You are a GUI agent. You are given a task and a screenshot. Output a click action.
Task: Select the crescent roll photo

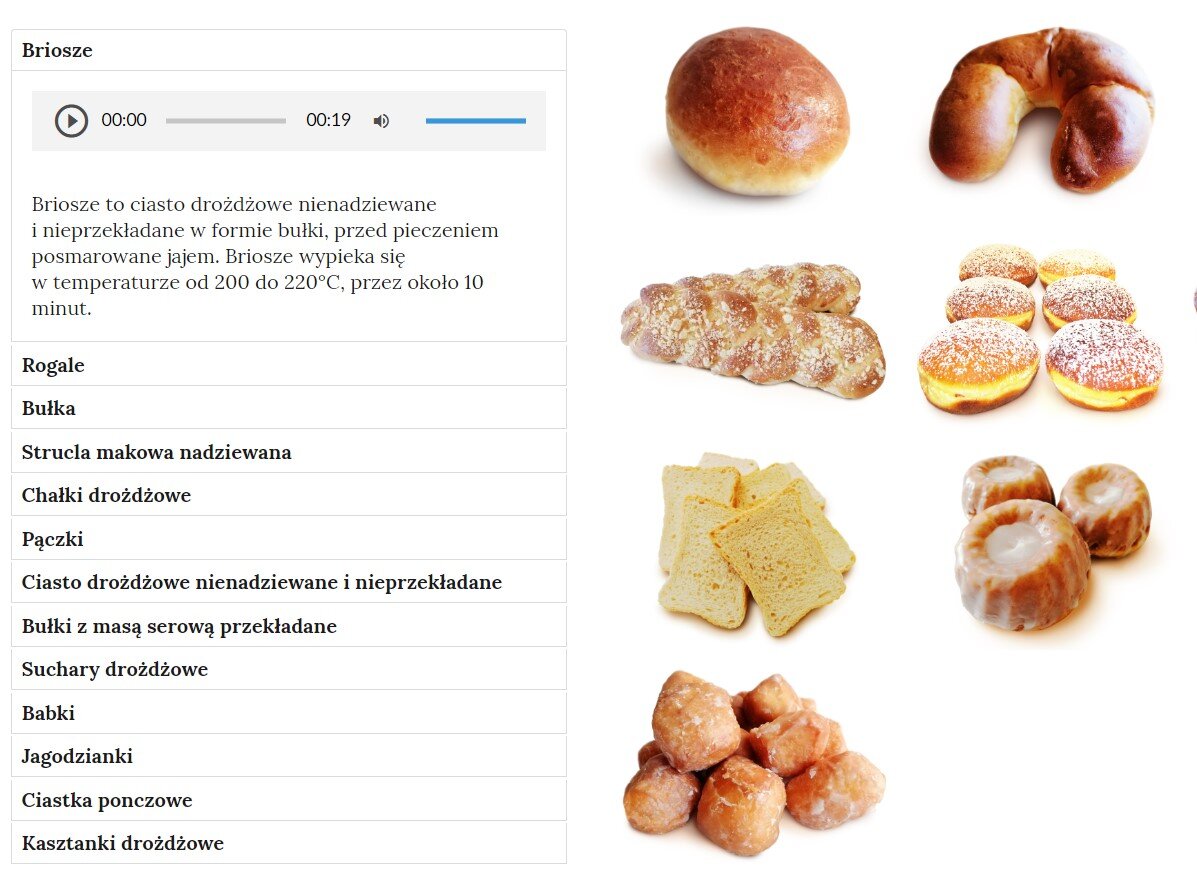1041,109
